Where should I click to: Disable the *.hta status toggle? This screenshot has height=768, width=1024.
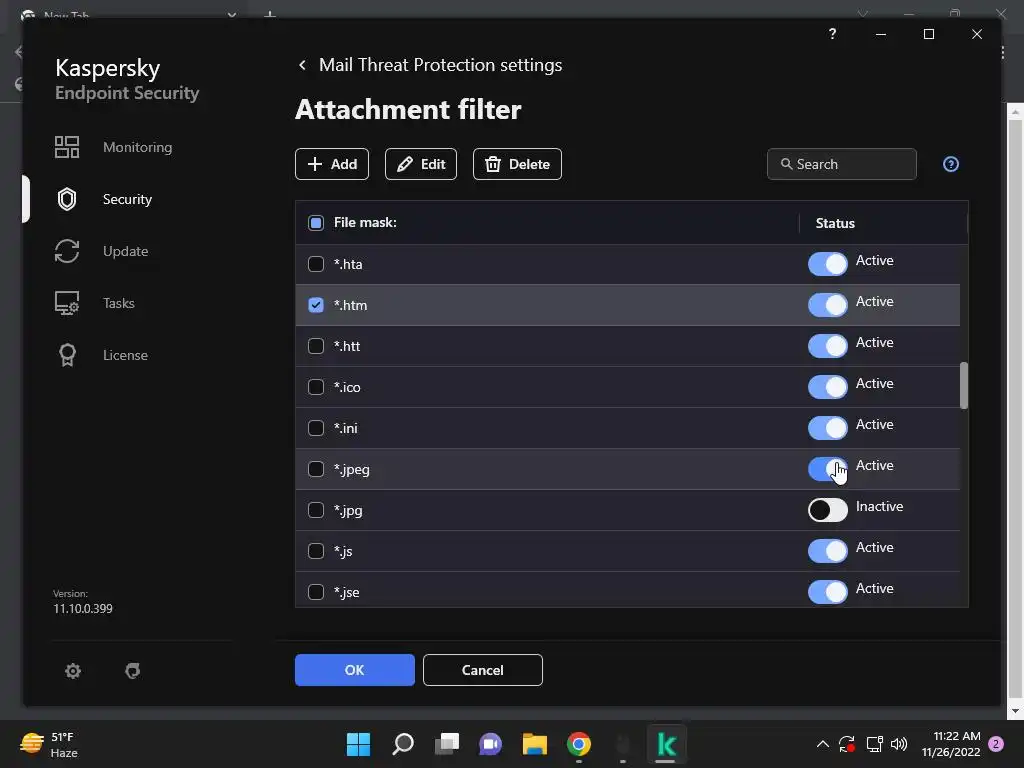point(827,264)
